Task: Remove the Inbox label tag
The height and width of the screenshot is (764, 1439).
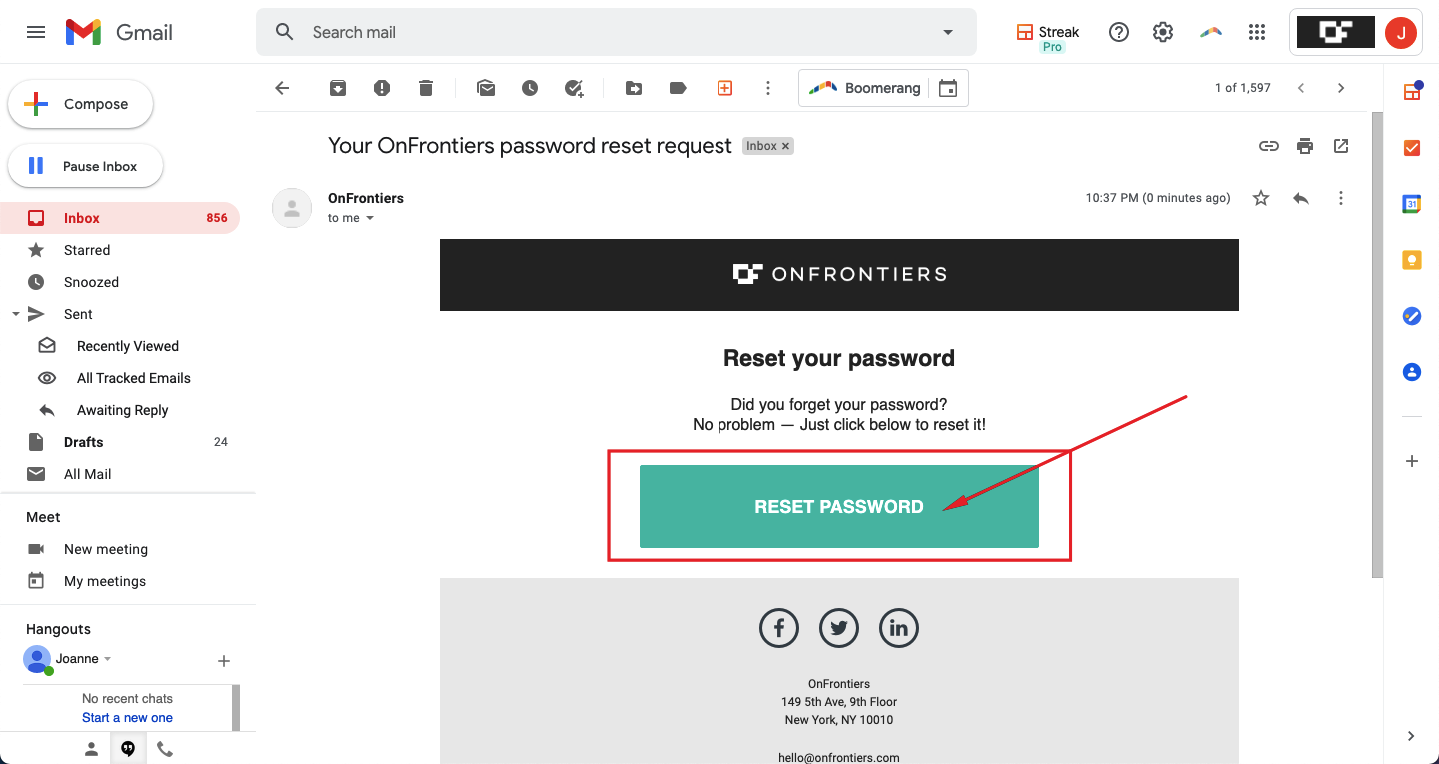Action: coord(786,146)
